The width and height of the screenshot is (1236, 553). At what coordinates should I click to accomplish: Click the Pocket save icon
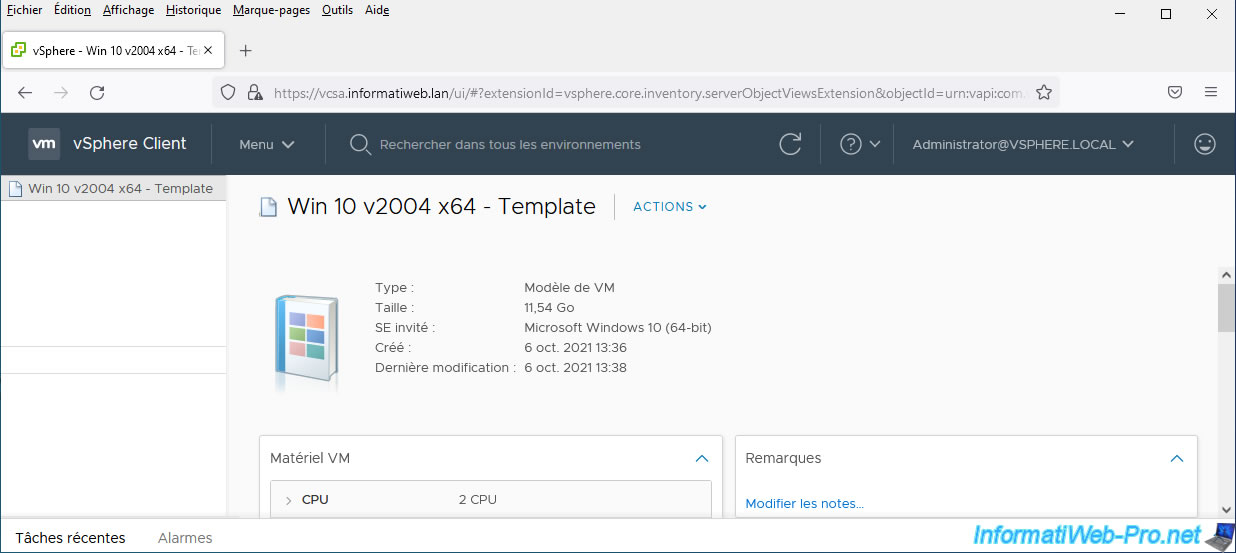(1176, 92)
